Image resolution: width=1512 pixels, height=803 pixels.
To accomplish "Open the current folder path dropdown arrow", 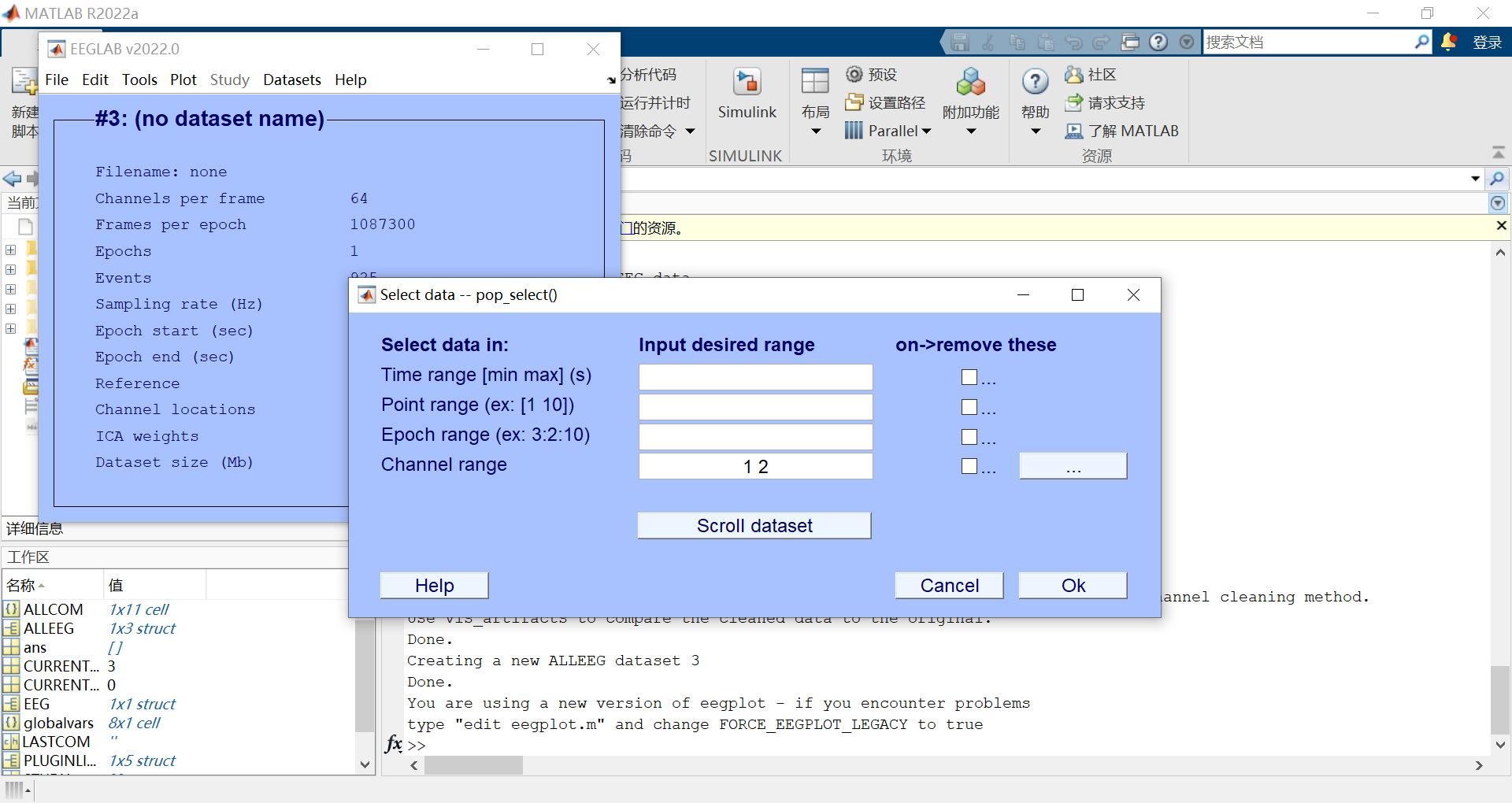I will pyautogui.click(x=1475, y=179).
